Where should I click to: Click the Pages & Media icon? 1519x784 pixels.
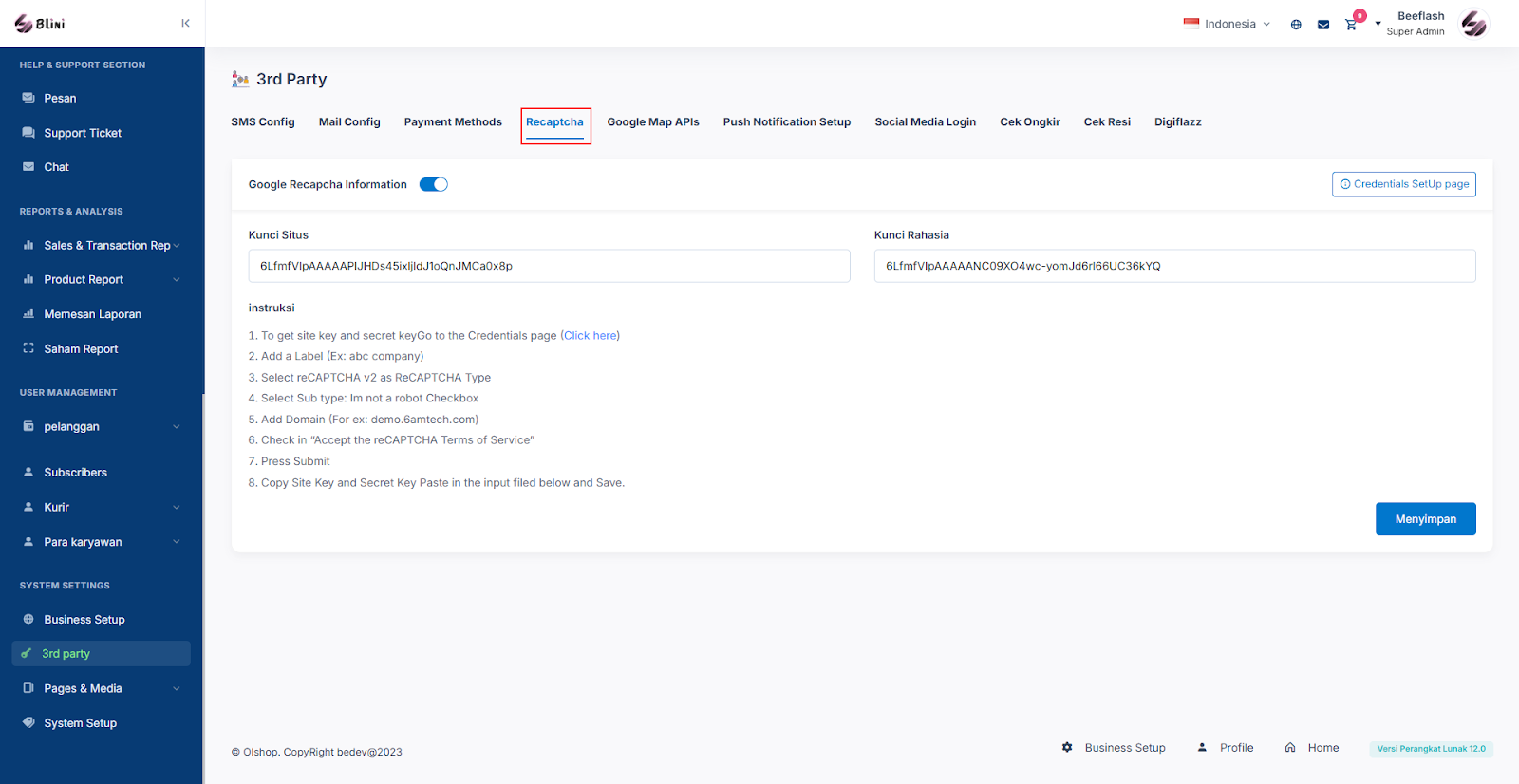point(28,688)
